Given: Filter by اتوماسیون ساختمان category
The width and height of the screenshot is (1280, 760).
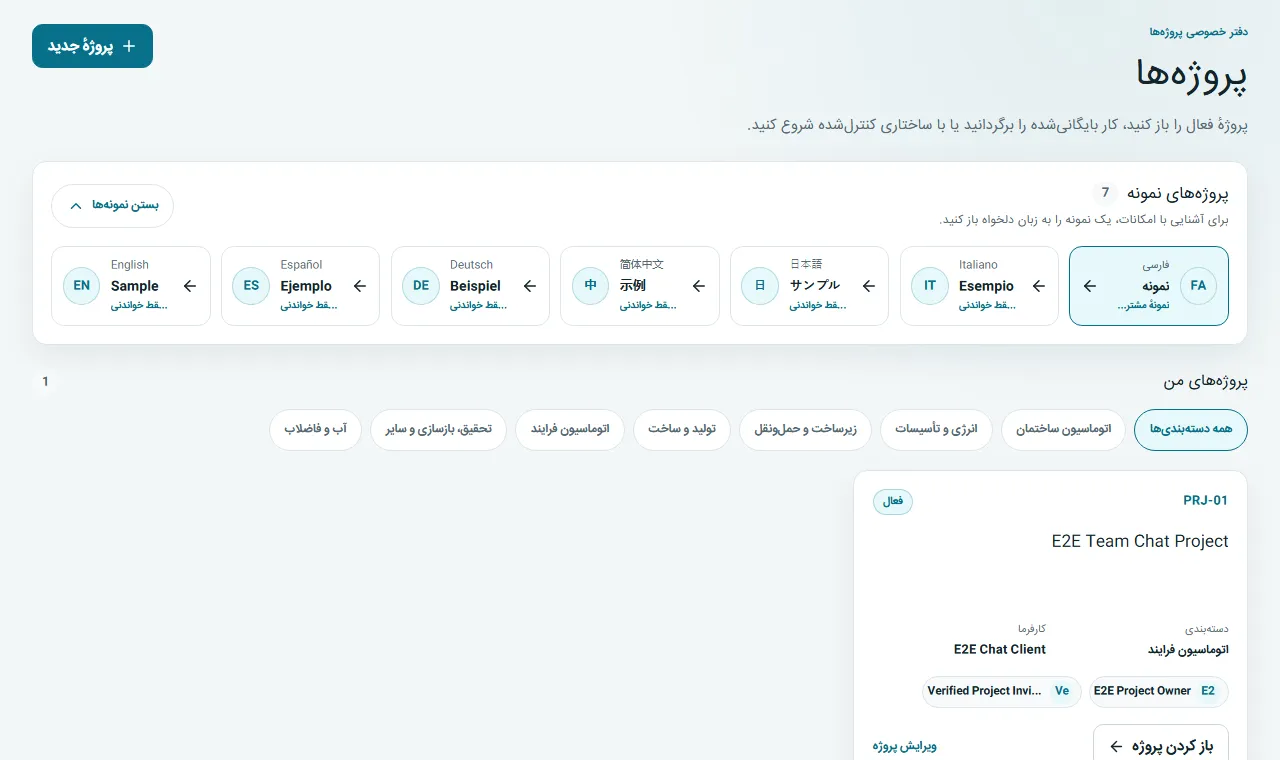Looking at the screenshot, I should click(1063, 430).
